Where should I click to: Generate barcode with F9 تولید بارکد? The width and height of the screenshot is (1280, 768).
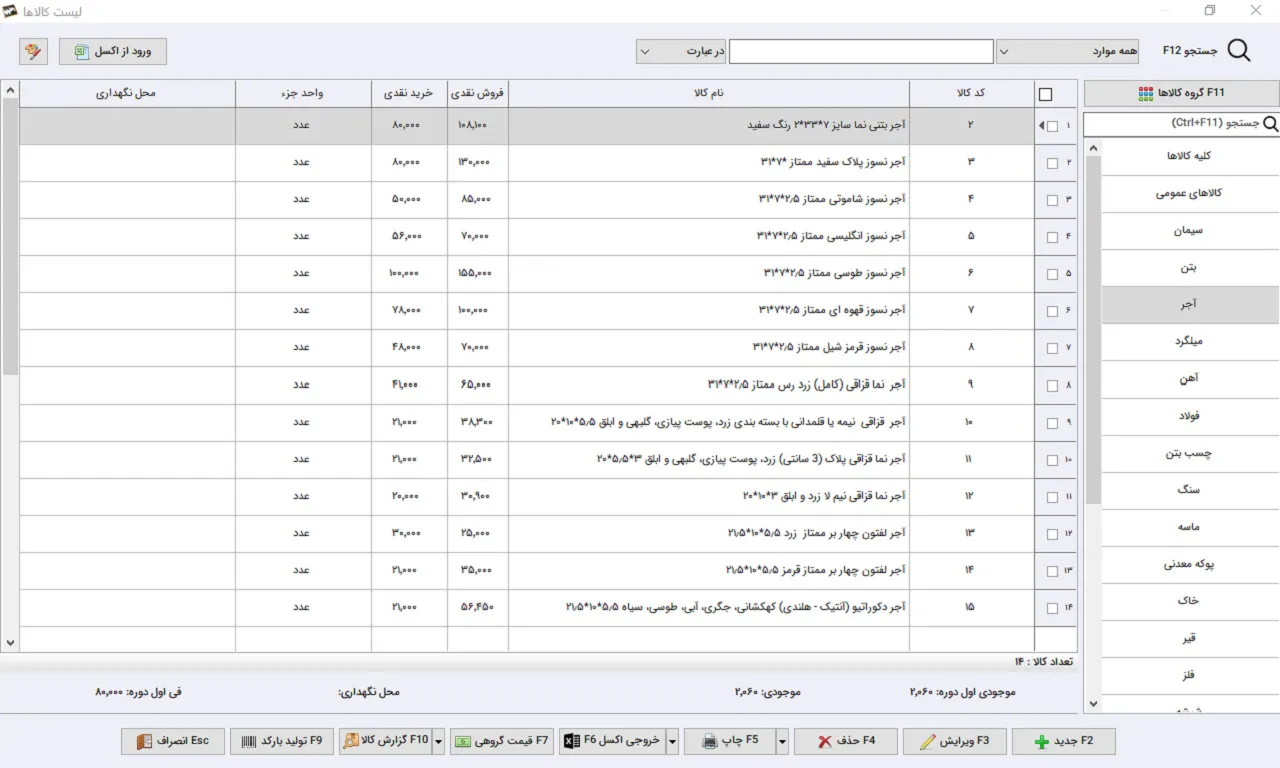point(281,741)
